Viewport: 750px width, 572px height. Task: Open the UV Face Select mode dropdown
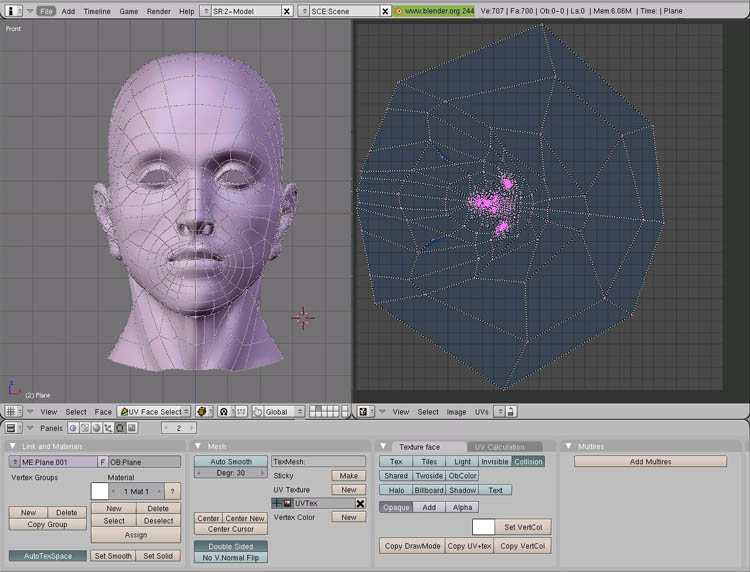click(x=155, y=411)
